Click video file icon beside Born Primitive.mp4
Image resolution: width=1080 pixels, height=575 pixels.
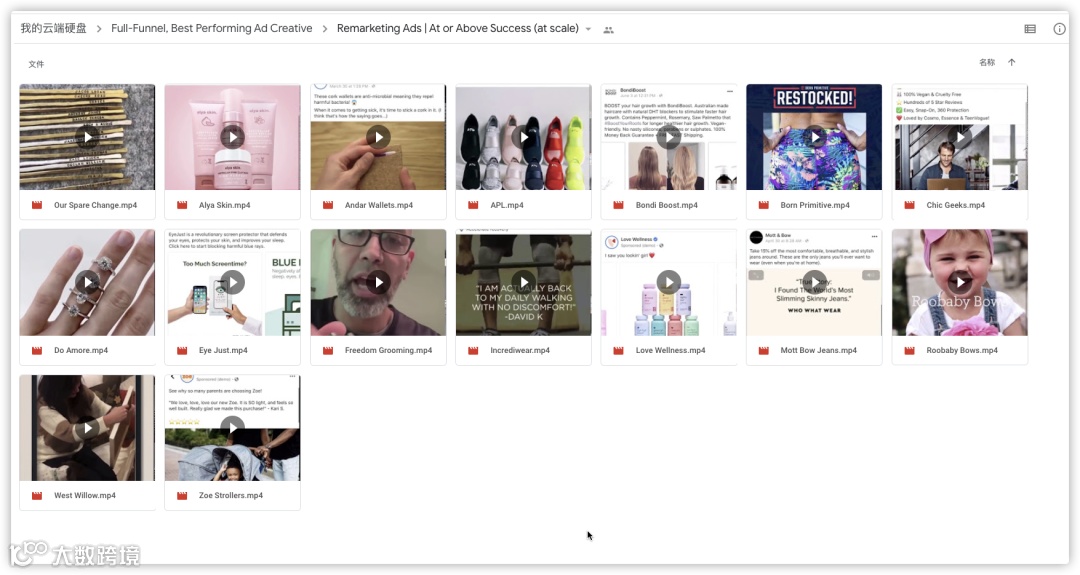(764, 205)
